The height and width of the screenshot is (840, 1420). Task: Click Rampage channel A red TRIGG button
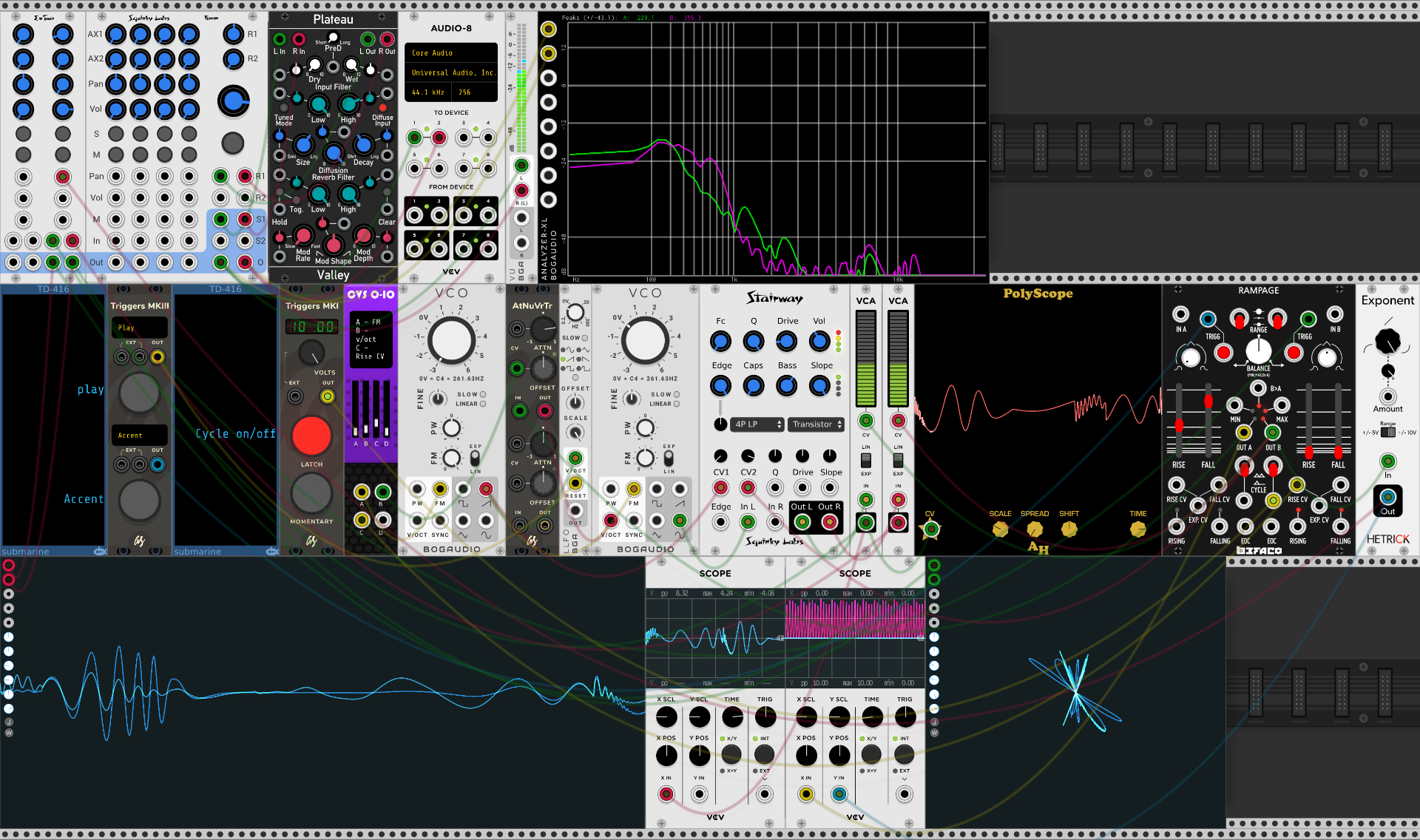1223,352
